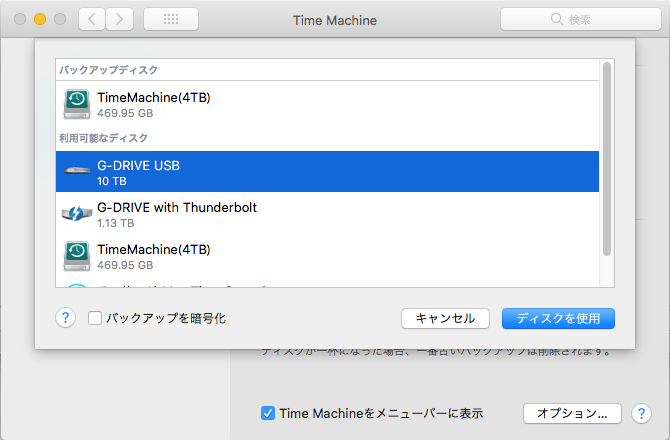Select TimeMachine(4TB) under backup disks

(327, 104)
